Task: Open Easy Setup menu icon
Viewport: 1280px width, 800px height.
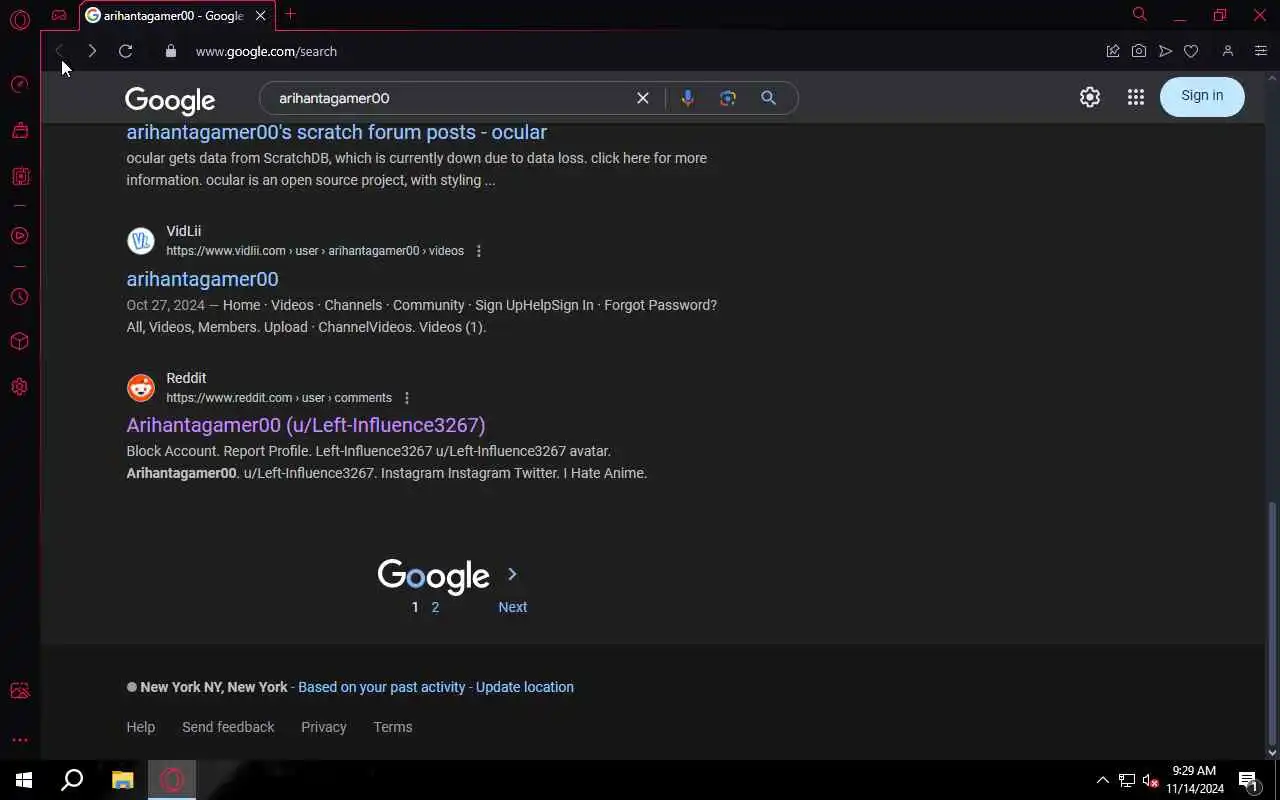Action: pyautogui.click(x=1260, y=51)
